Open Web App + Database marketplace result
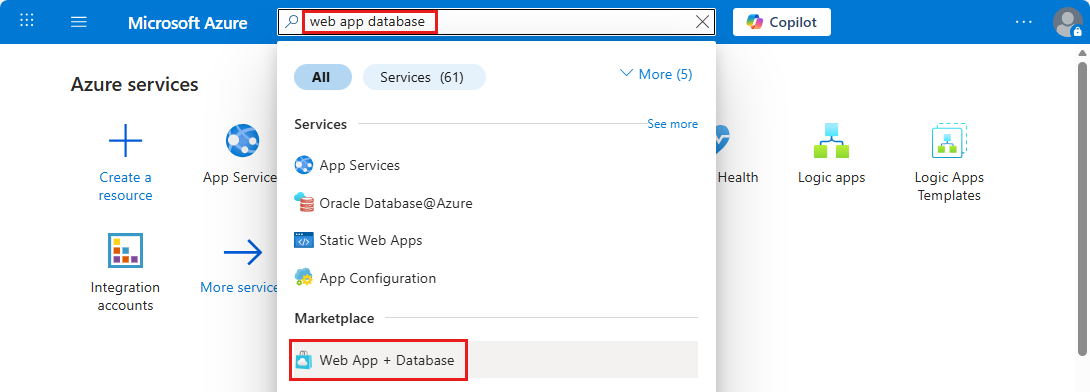Screen dimensions: 1090x392 click(496, 360)
